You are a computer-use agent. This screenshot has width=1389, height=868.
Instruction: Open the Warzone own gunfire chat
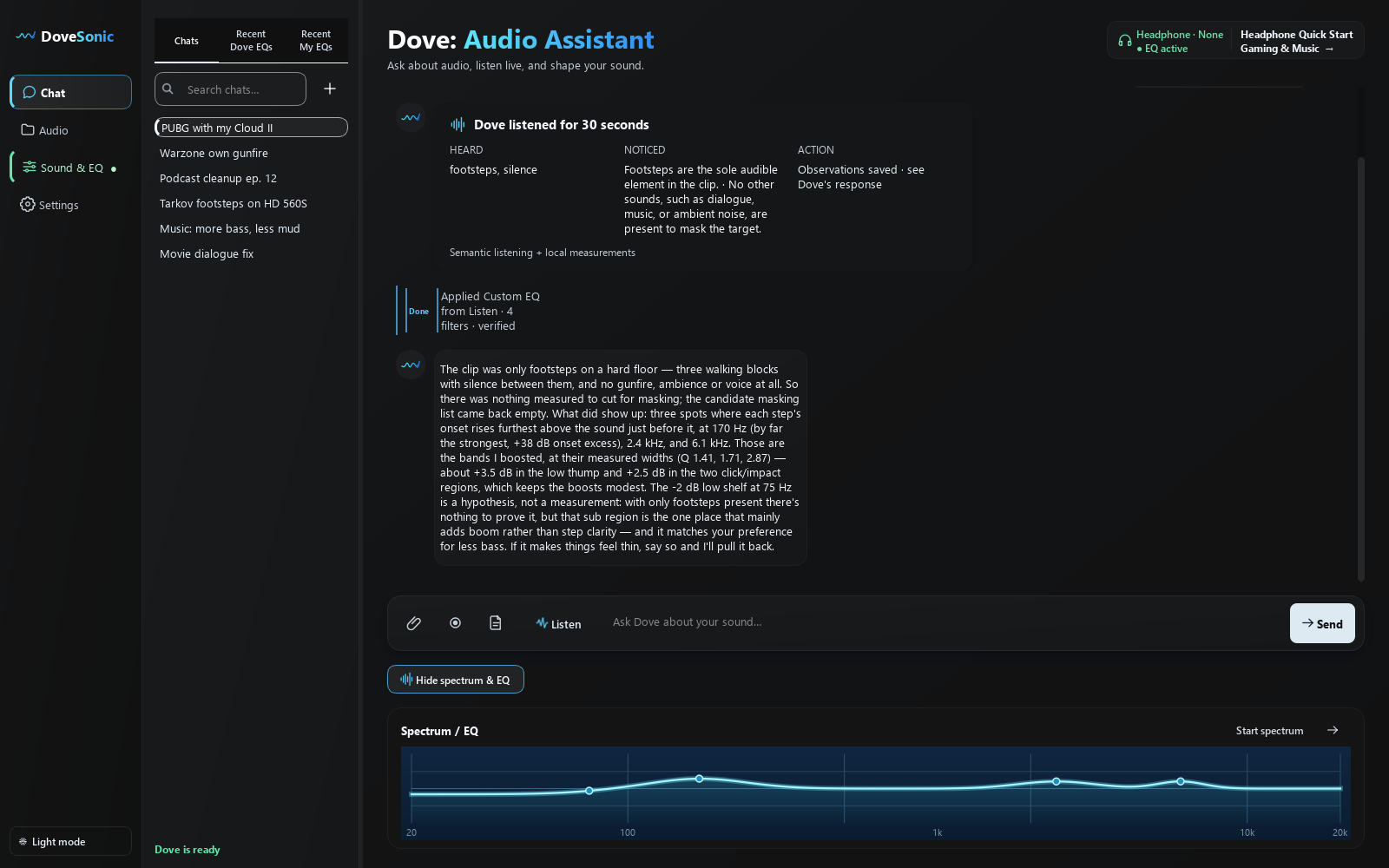click(251, 153)
